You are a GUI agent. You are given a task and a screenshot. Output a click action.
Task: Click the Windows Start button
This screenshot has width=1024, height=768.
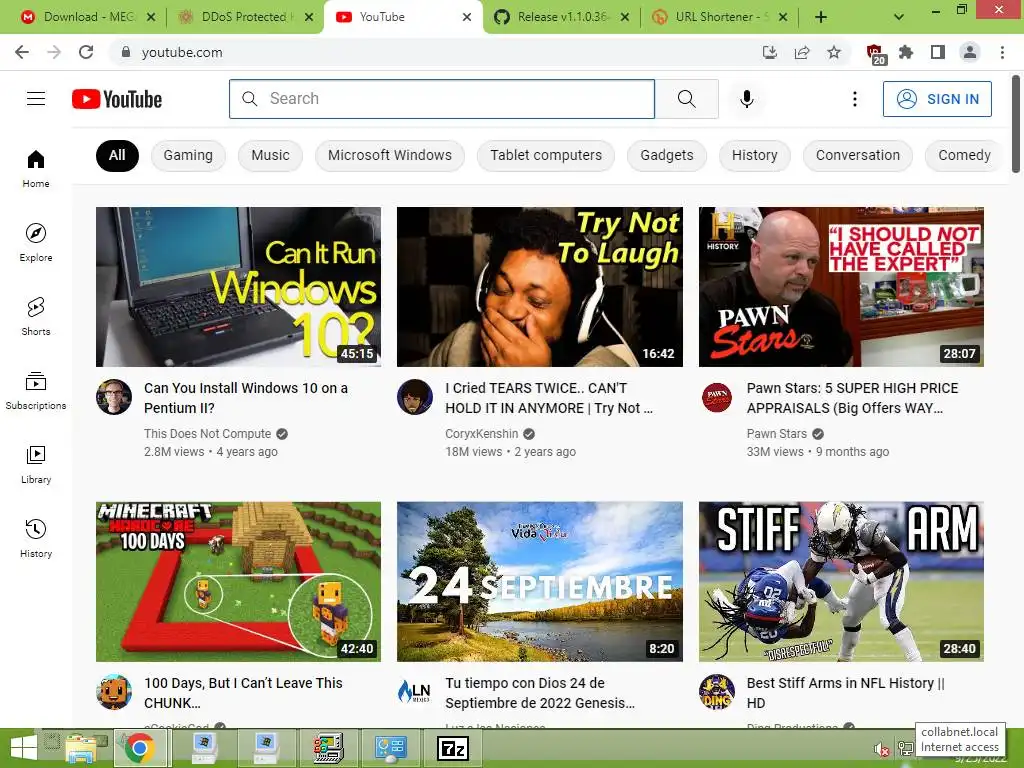click(23, 748)
